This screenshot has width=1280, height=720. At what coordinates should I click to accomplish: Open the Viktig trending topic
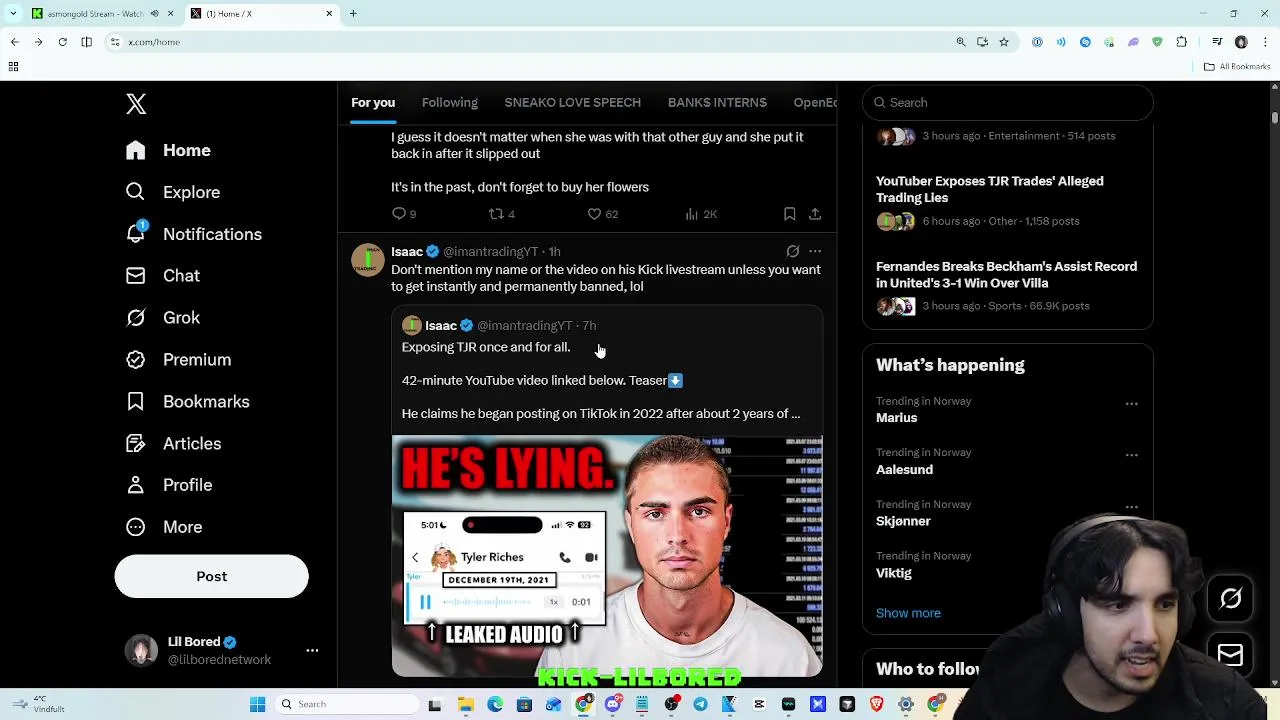(x=894, y=573)
